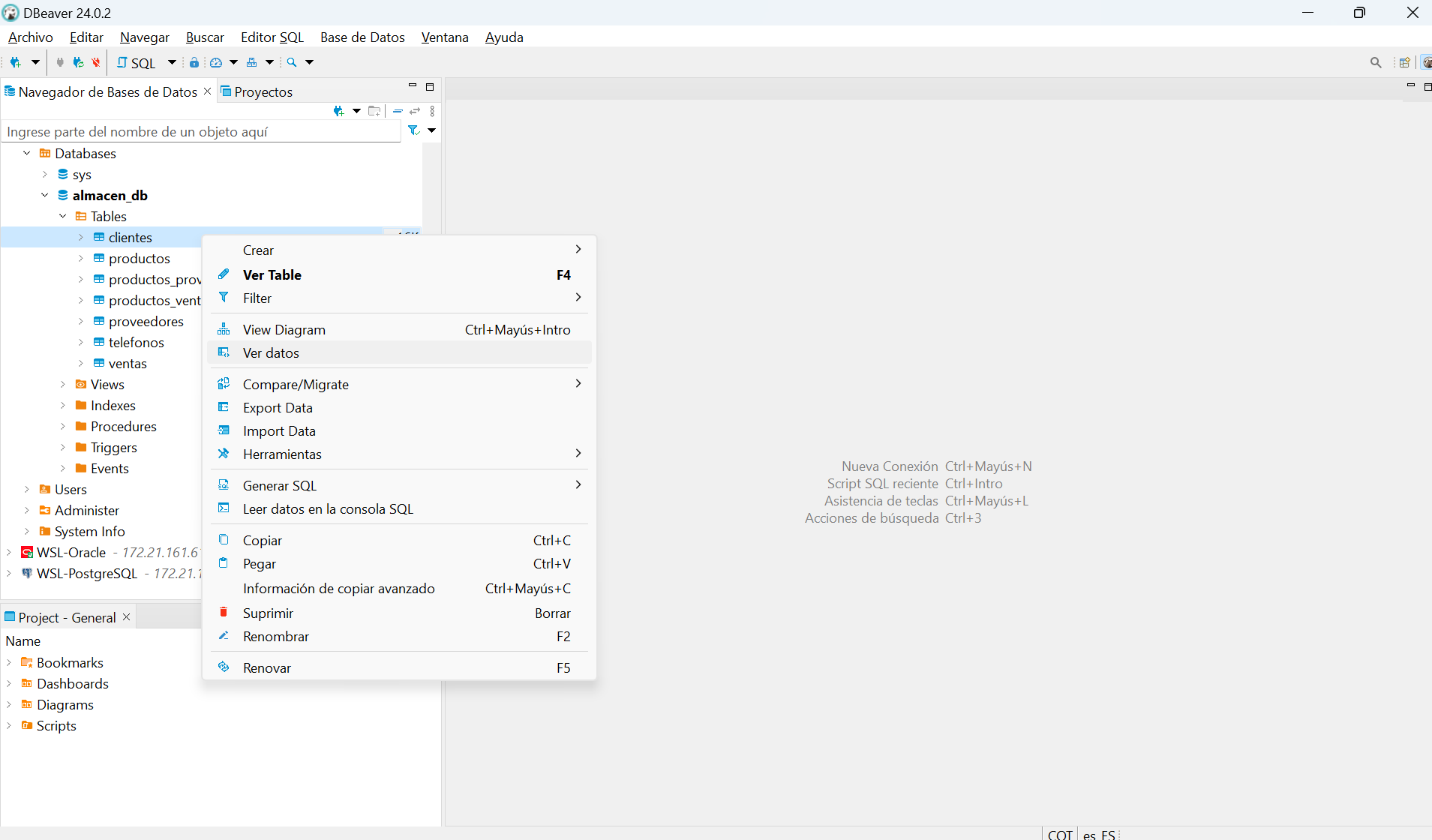Switch to the Proyectos tab

coord(257,91)
